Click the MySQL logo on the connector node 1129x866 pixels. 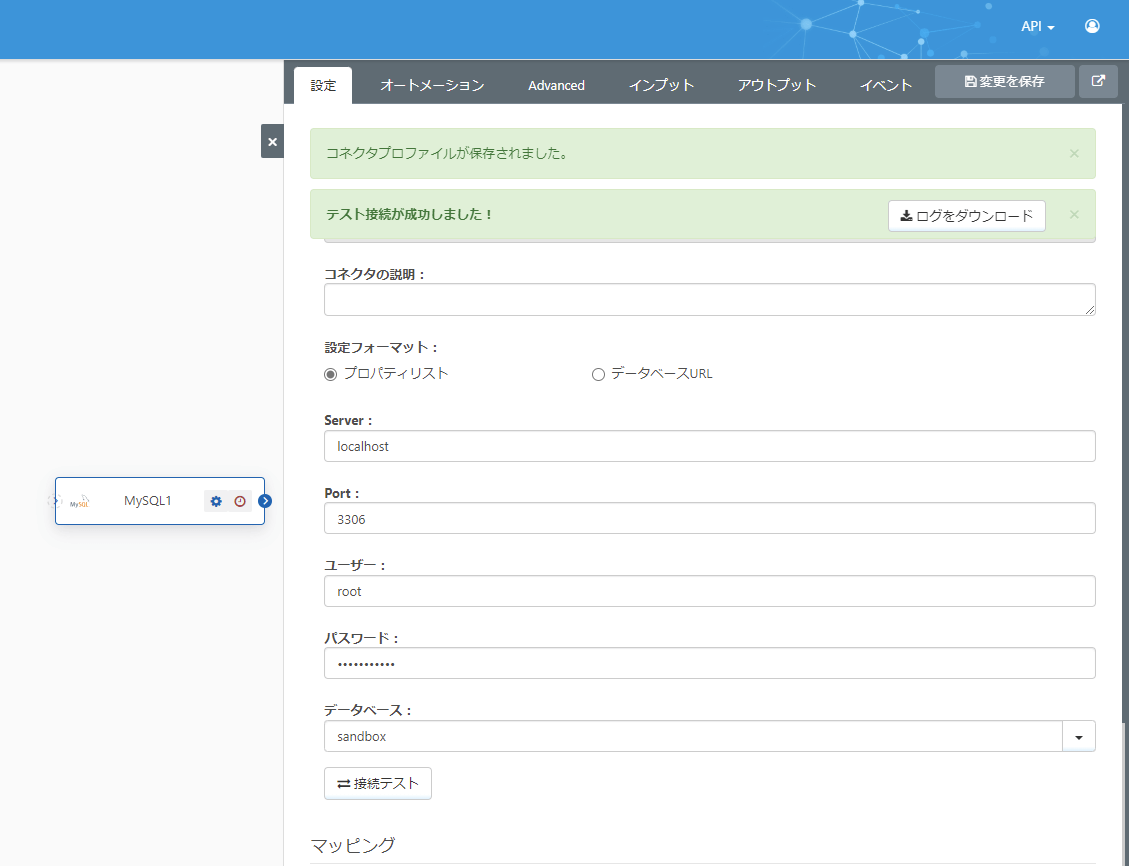[80, 502]
